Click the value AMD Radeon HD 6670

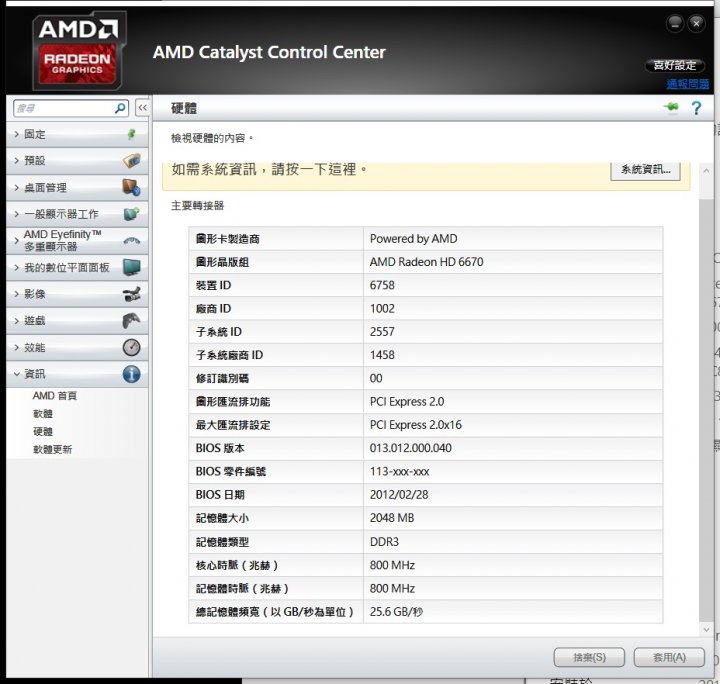point(427,262)
